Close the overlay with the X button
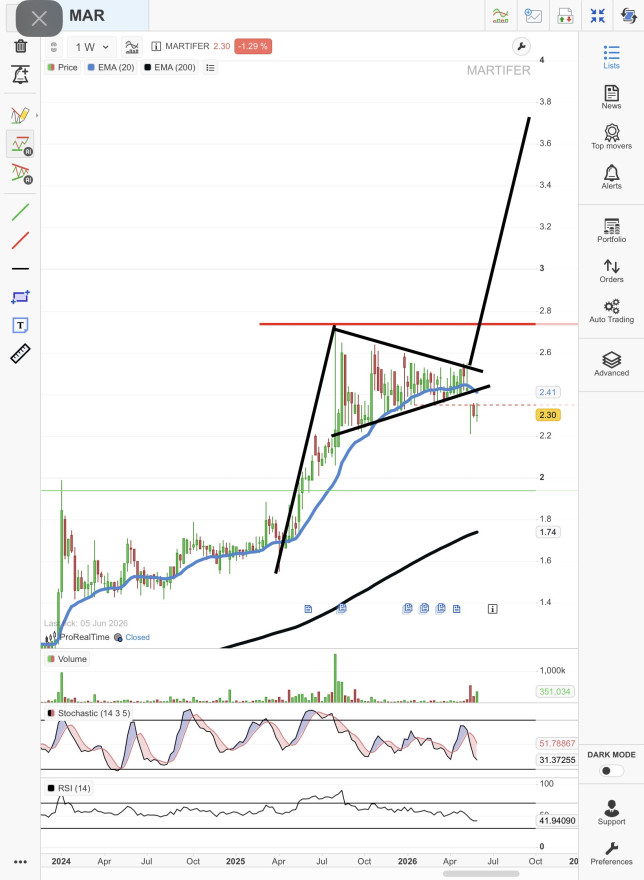 click(39, 19)
